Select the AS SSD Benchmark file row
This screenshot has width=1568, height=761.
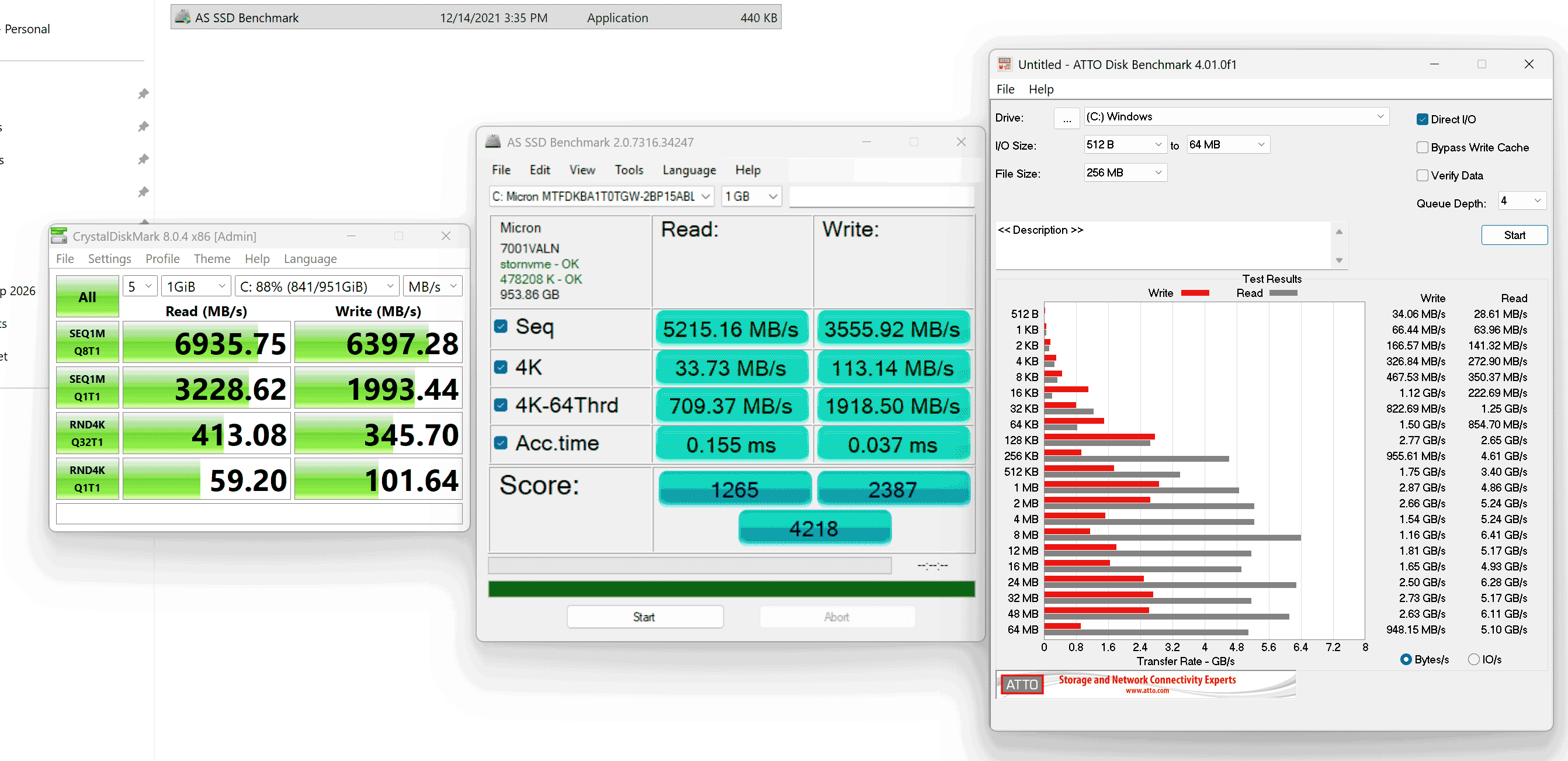point(476,17)
